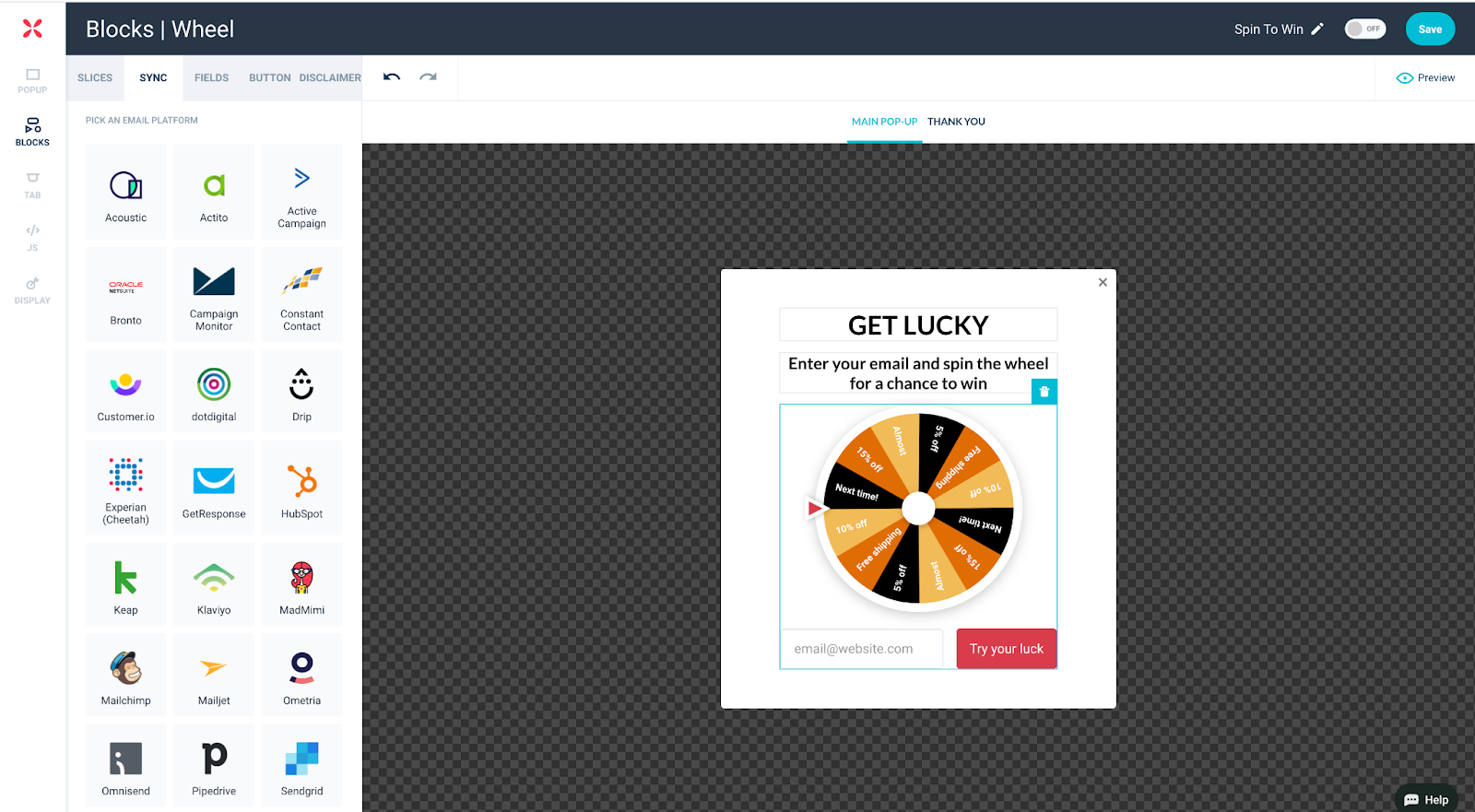Select the Acoustic email platform
Image resolution: width=1475 pixels, height=812 pixels.
[x=125, y=192]
